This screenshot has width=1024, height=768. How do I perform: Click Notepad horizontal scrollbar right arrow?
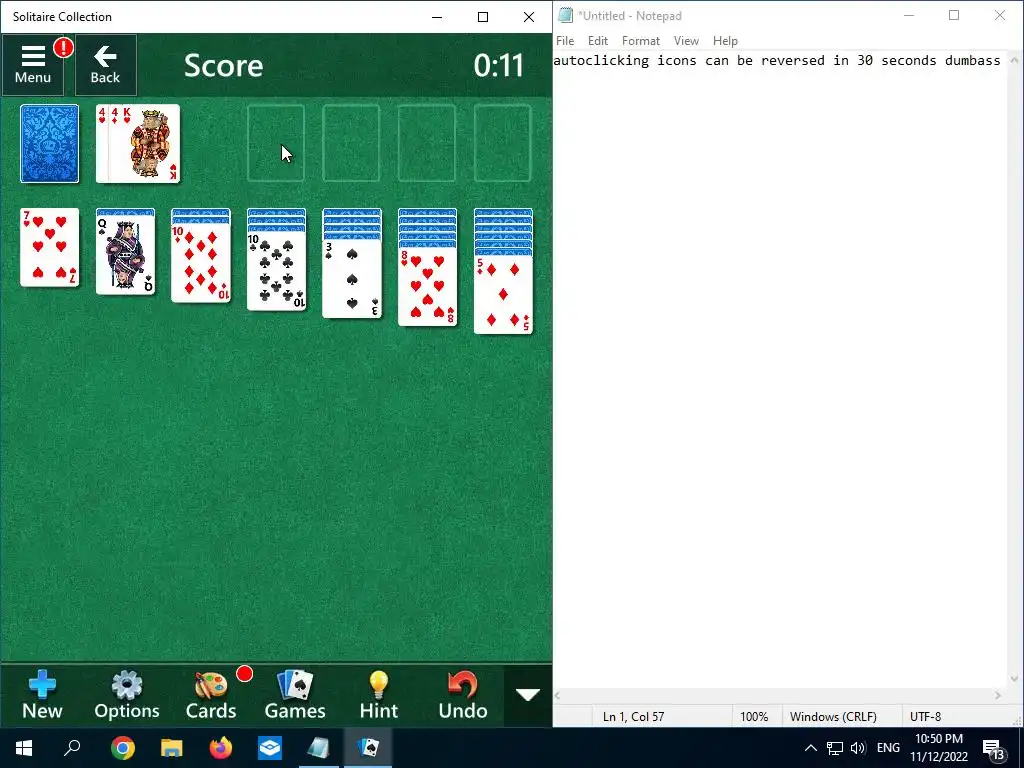(998, 696)
